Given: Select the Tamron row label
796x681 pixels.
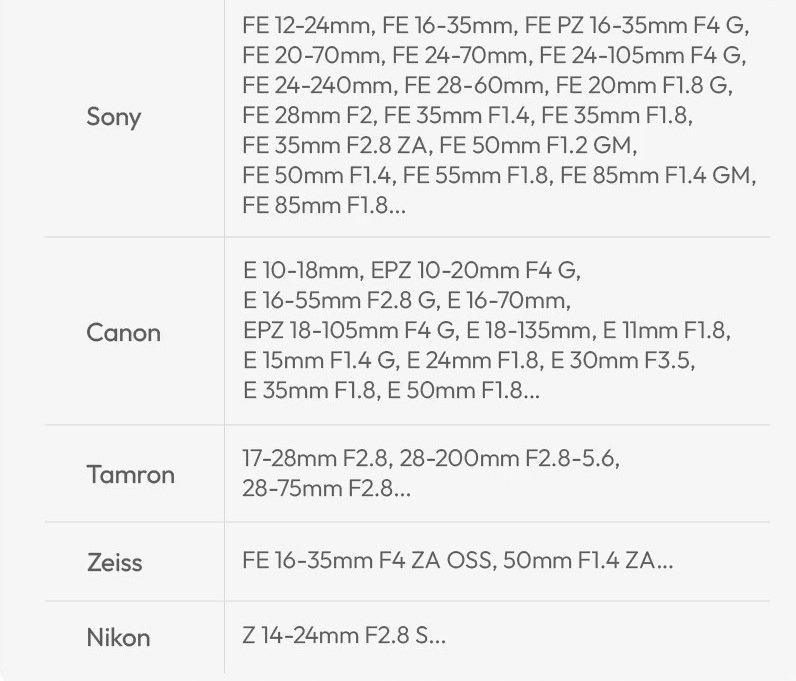Looking at the screenshot, I should (x=130, y=474).
